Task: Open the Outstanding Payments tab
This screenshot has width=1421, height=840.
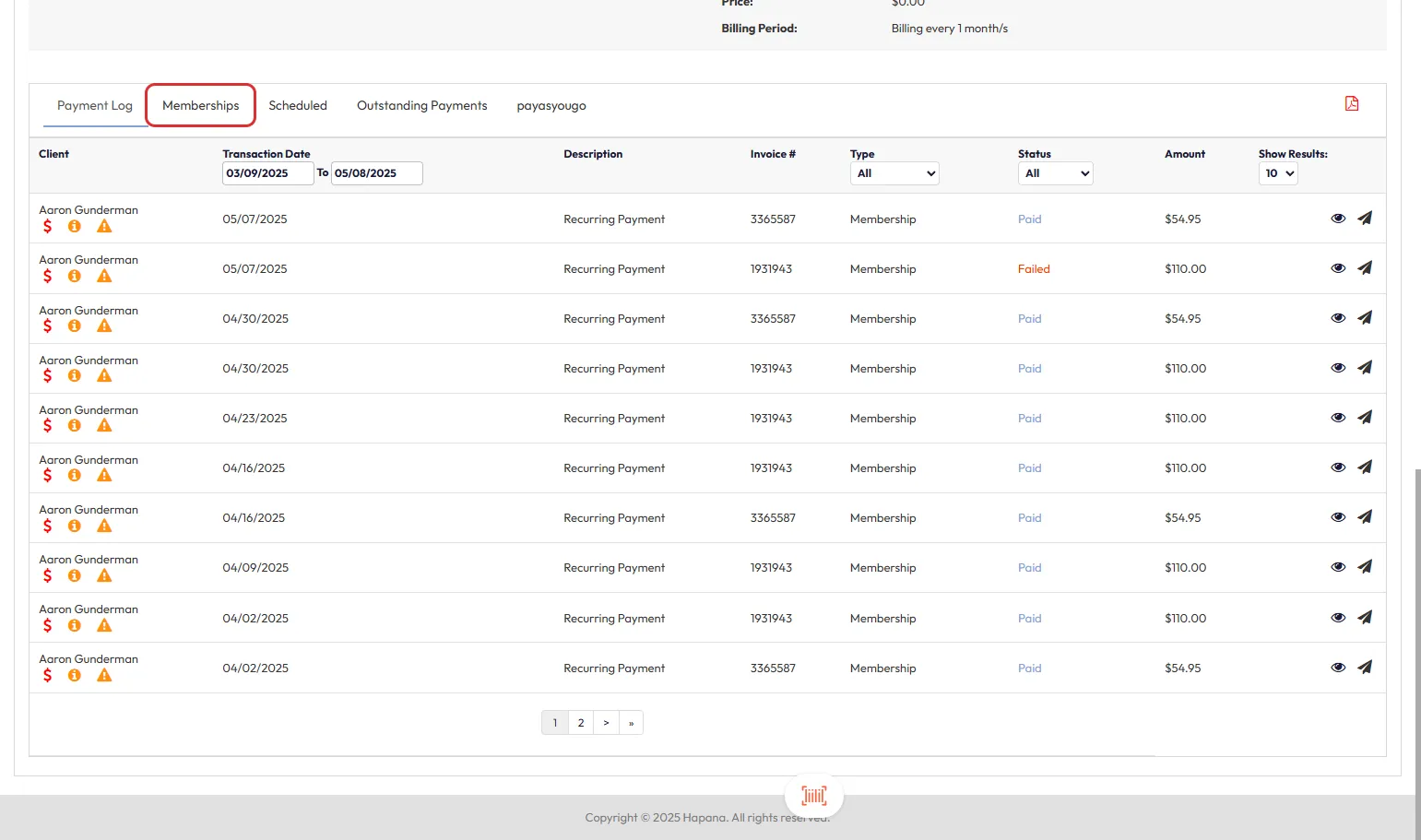Action: 421,106
